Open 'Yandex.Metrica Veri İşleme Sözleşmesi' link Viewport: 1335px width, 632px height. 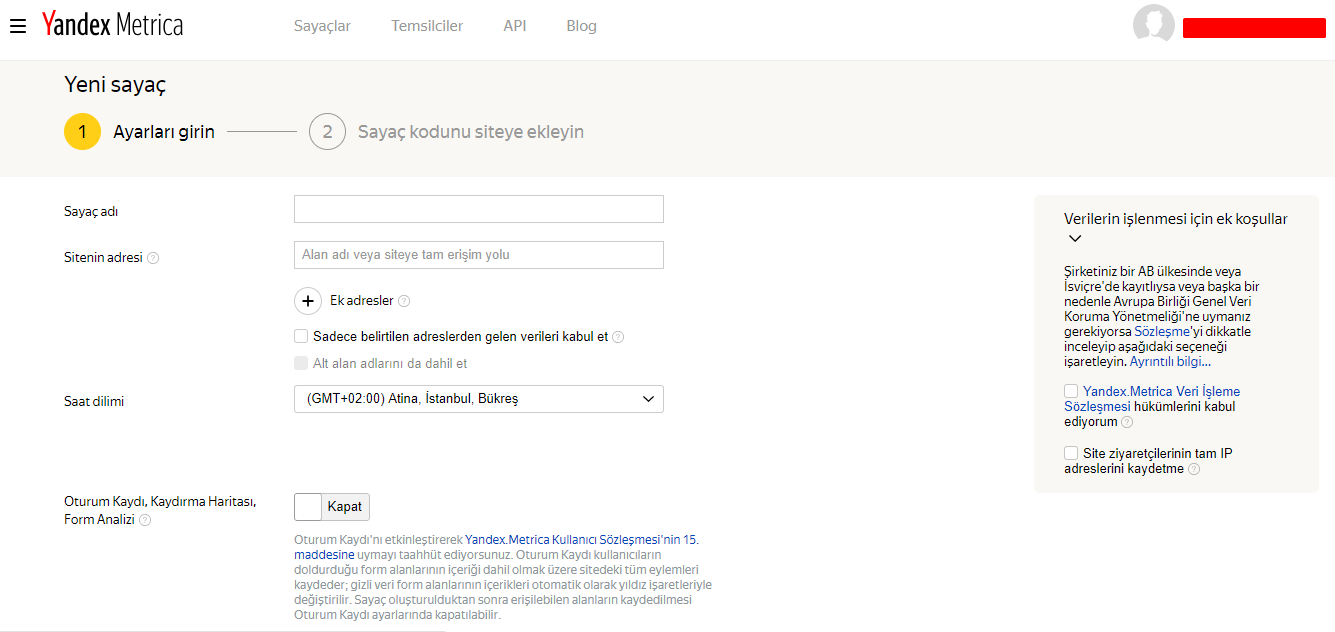coord(1152,399)
